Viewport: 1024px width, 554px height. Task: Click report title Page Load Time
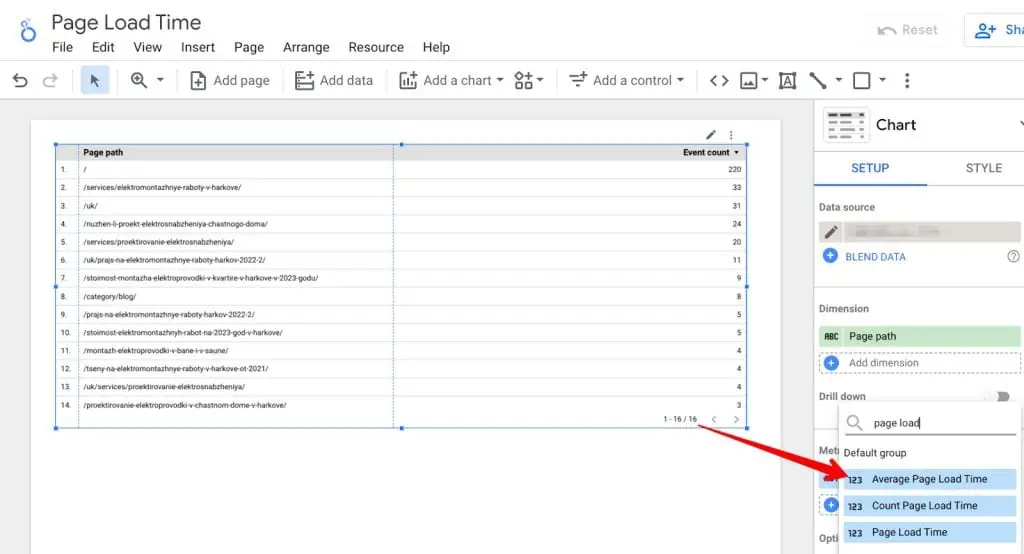[x=126, y=22]
